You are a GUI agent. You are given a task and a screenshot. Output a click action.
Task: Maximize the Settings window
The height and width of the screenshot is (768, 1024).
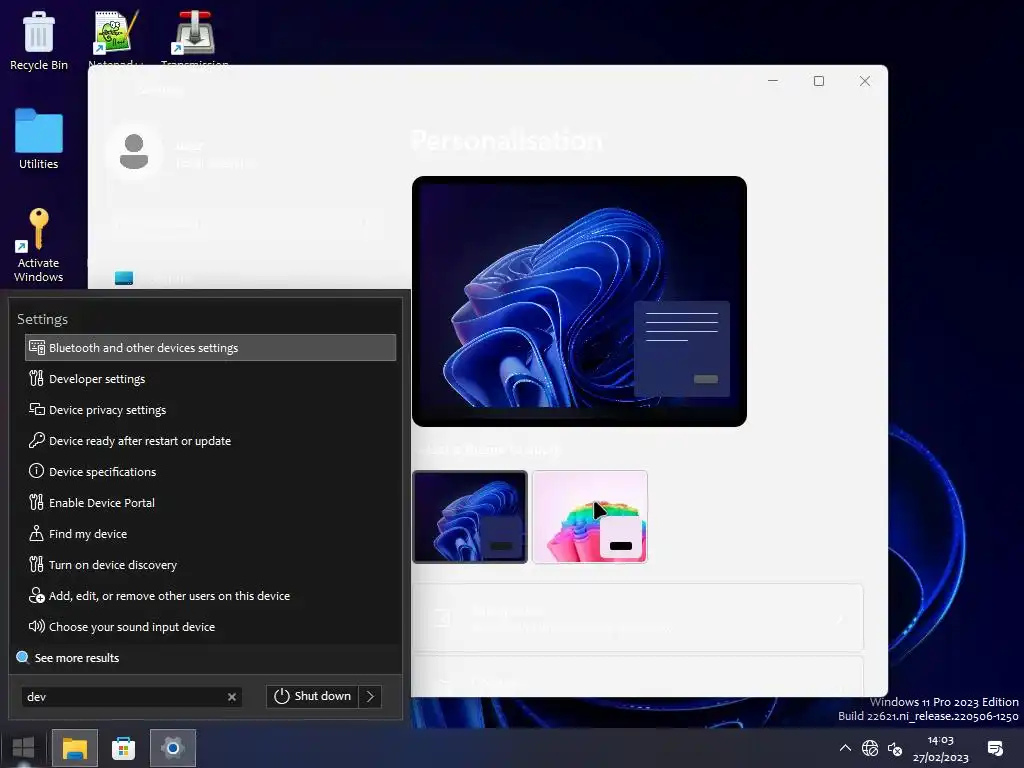pos(818,81)
